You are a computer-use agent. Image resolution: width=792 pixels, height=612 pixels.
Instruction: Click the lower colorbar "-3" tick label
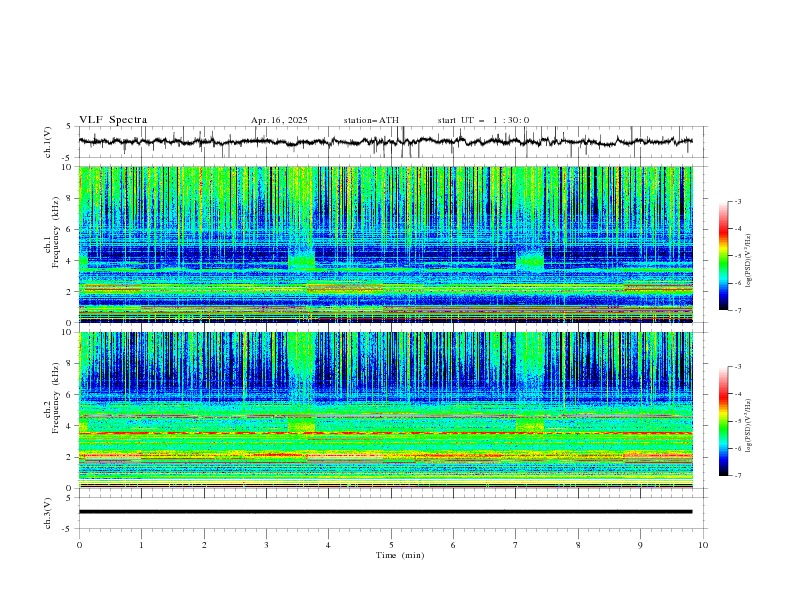coord(738,367)
